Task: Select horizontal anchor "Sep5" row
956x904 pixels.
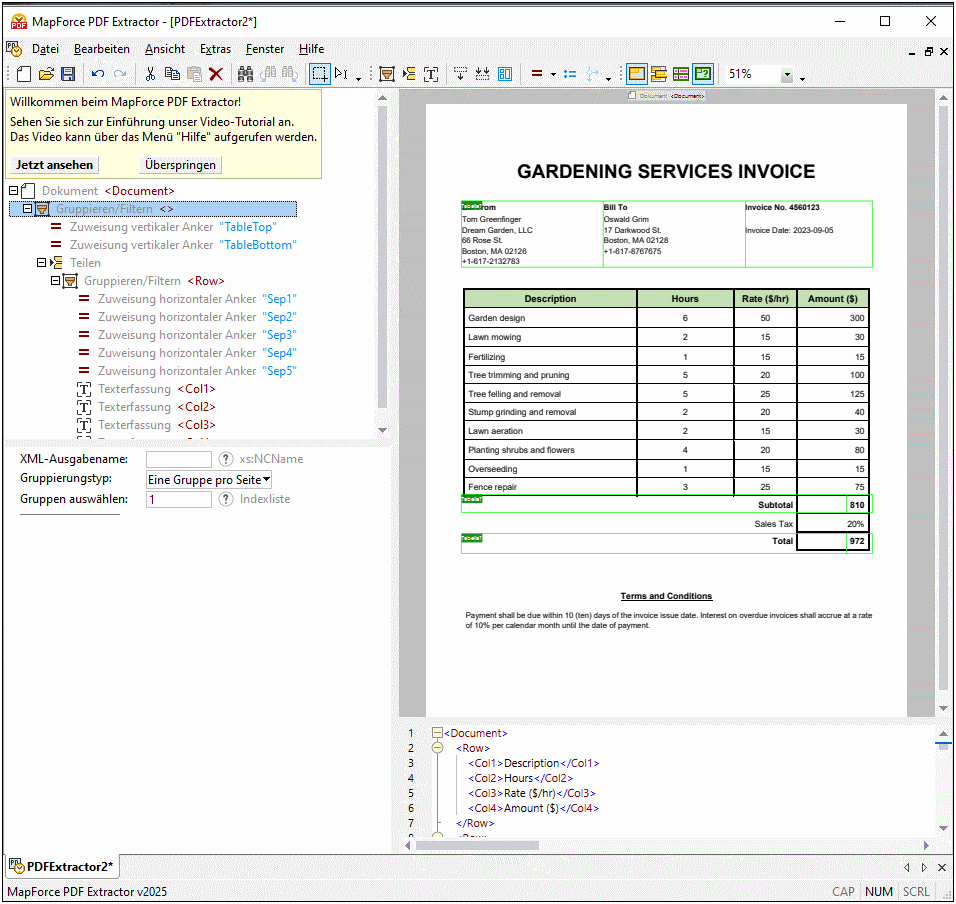Action: point(187,371)
